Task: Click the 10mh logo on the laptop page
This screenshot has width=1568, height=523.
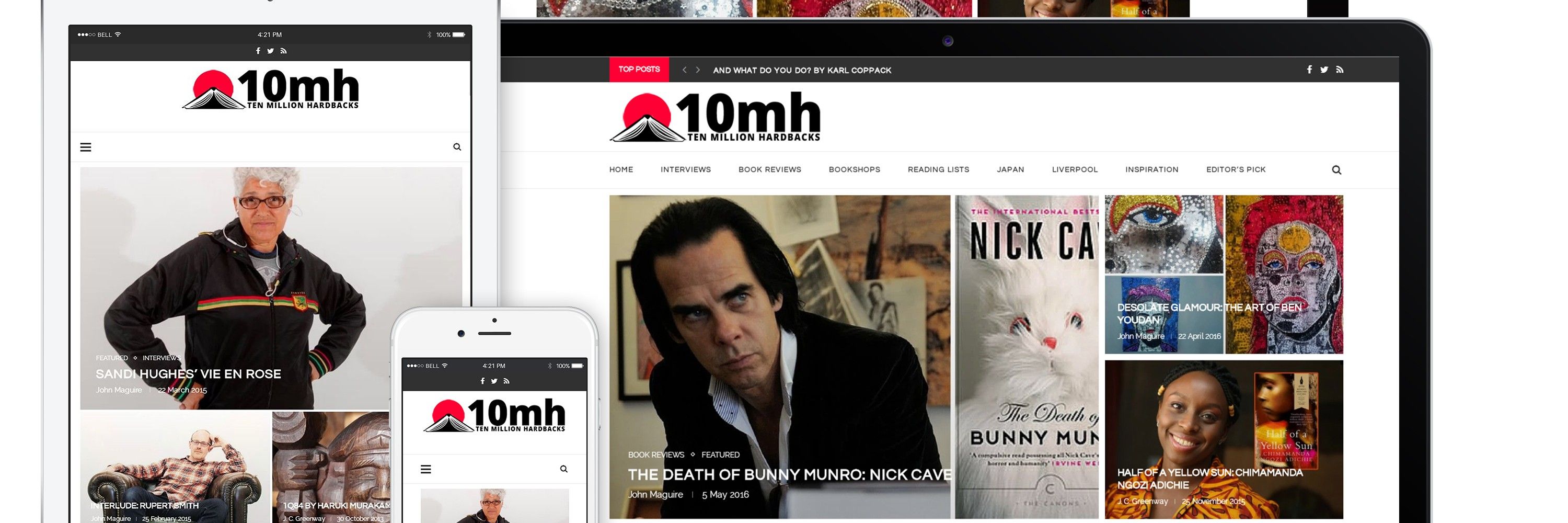Action: coord(715,117)
